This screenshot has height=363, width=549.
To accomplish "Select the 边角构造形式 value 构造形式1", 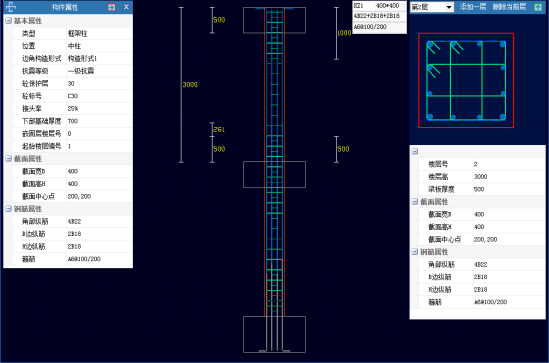I will pyautogui.click(x=82, y=58).
